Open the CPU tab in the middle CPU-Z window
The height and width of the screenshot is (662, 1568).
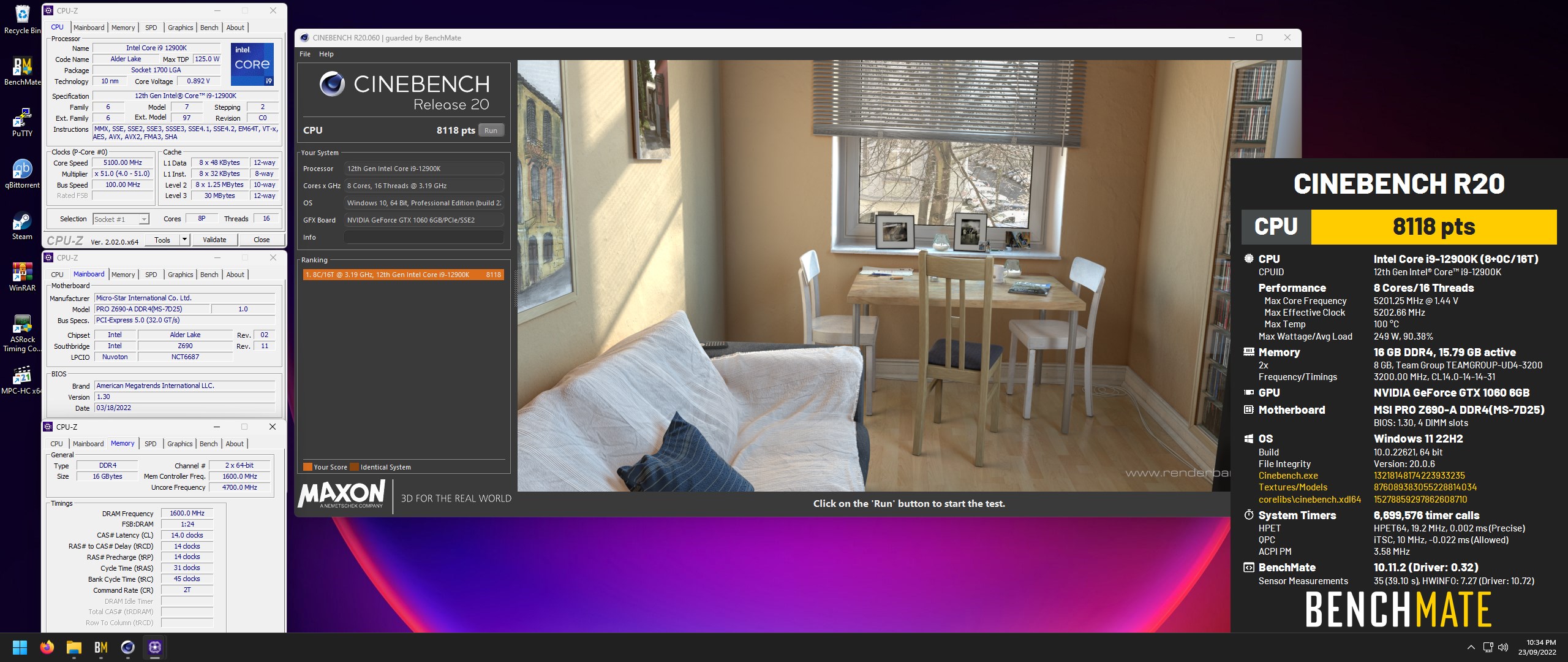pyautogui.click(x=58, y=275)
